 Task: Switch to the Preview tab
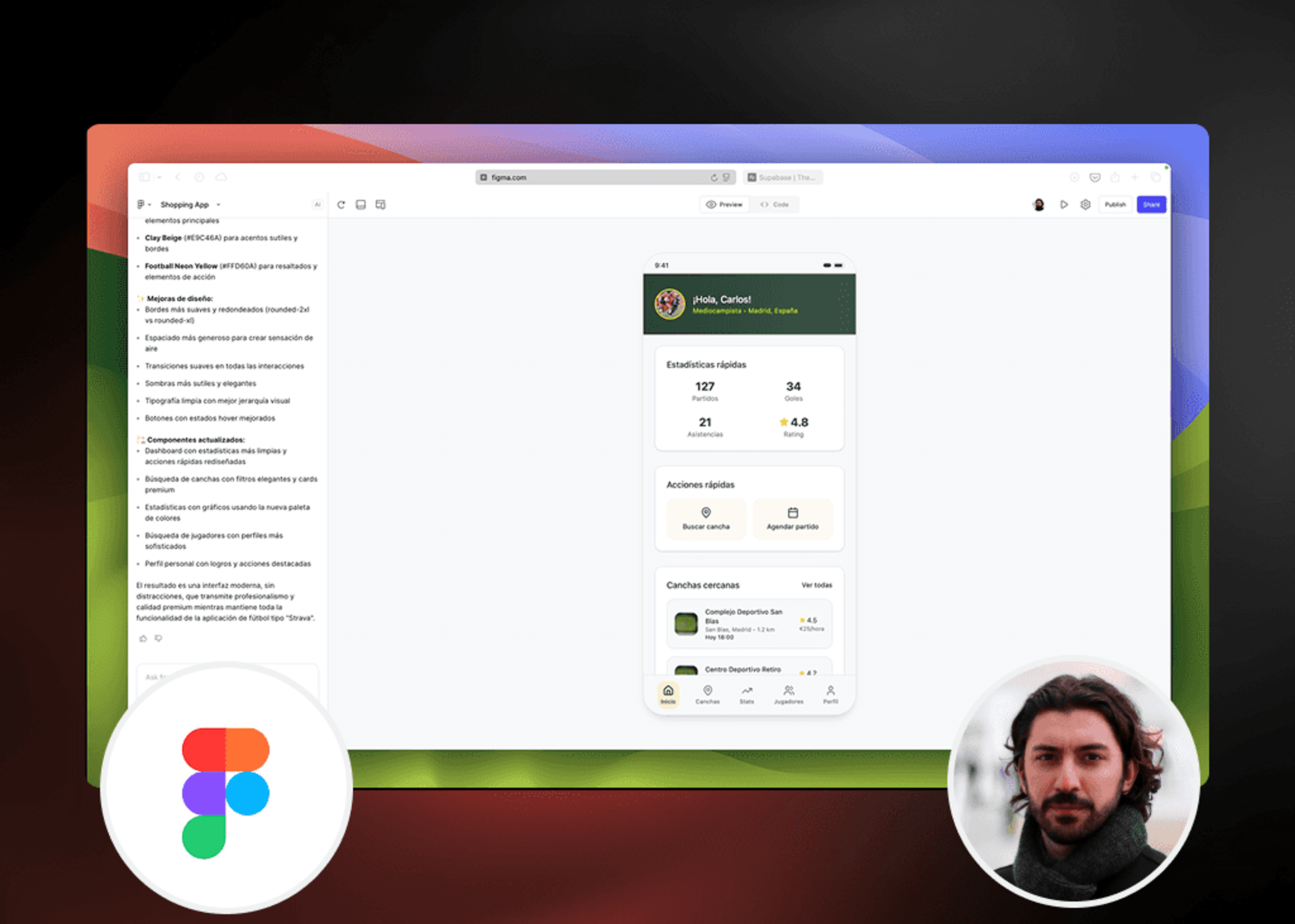[x=724, y=204]
